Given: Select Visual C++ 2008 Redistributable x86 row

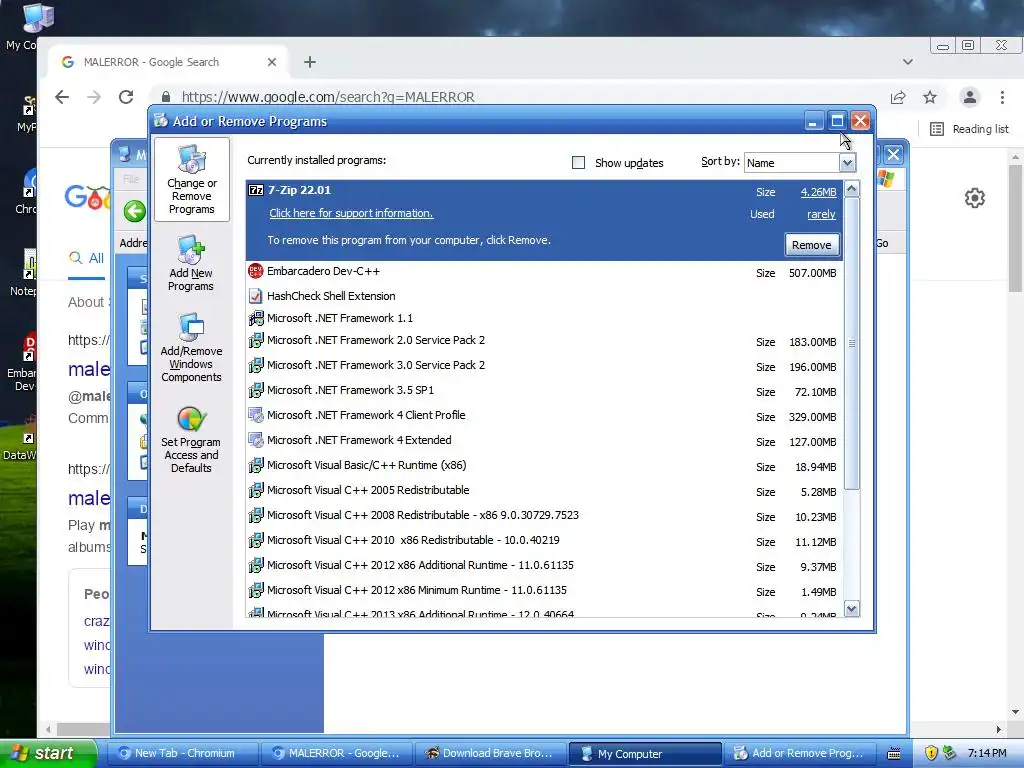Looking at the screenshot, I should tap(545, 516).
